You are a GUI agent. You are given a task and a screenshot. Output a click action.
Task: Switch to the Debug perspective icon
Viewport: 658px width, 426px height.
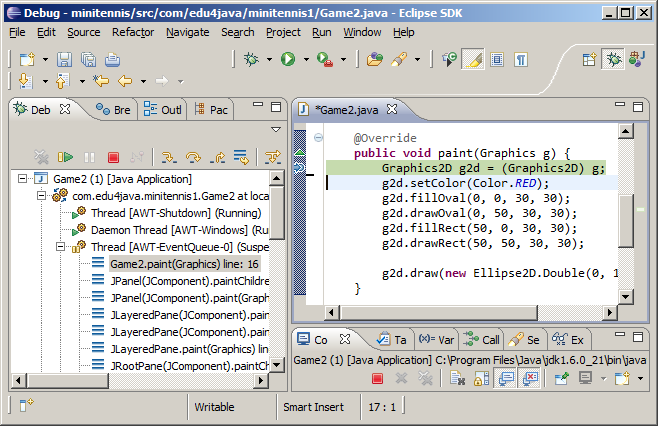[613, 59]
